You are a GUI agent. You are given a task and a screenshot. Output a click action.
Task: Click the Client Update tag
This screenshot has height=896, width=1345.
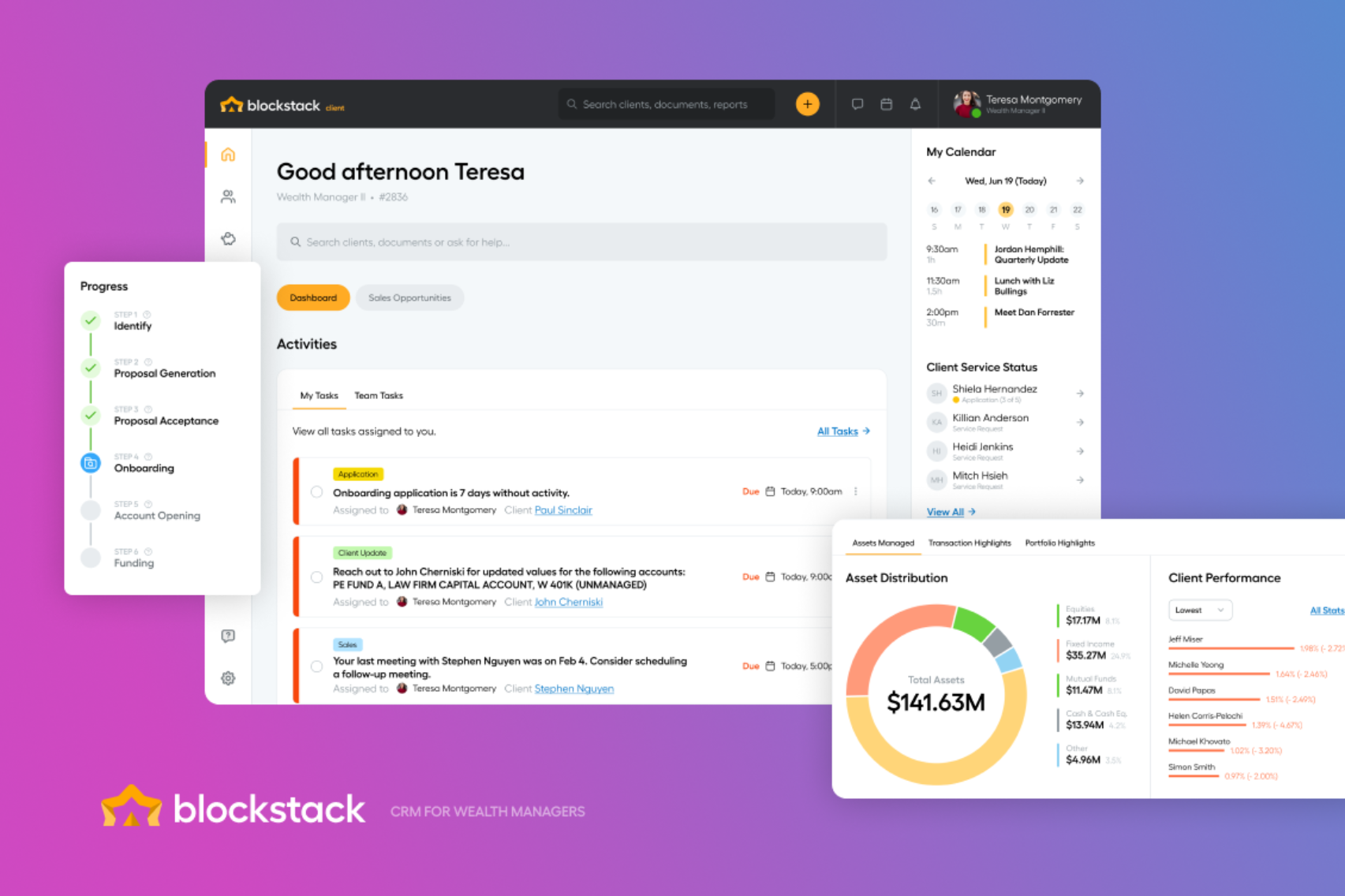coord(362,553)
